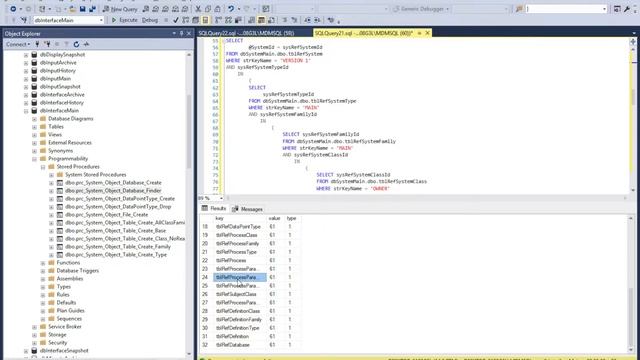Click into the quick find search box
This screenshot has height=360, width=640.
coord(563,9)
